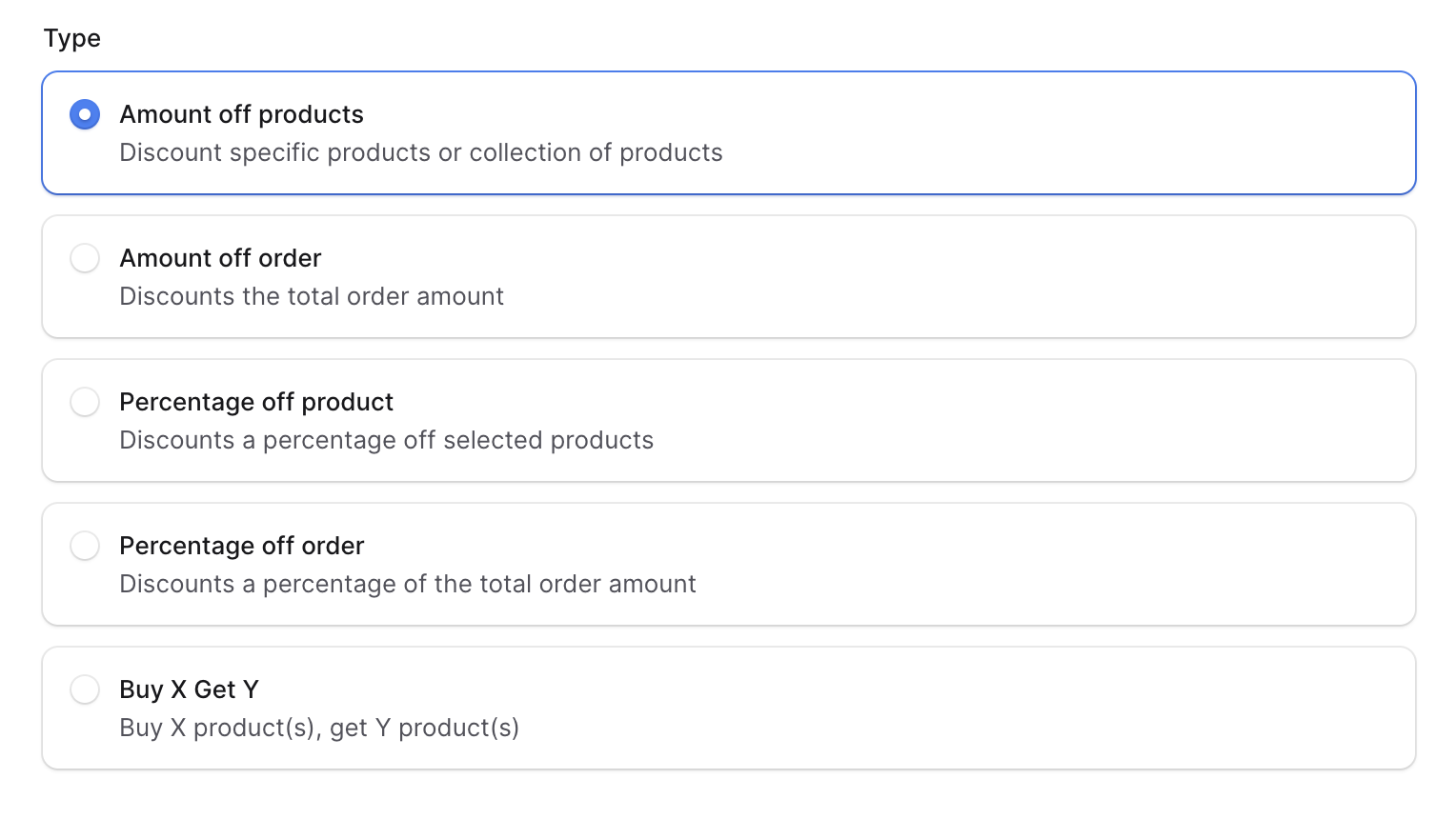Click empty area of Amount off order card
The width and height of the screenshot is (1456, 819).
pos(953,277)
